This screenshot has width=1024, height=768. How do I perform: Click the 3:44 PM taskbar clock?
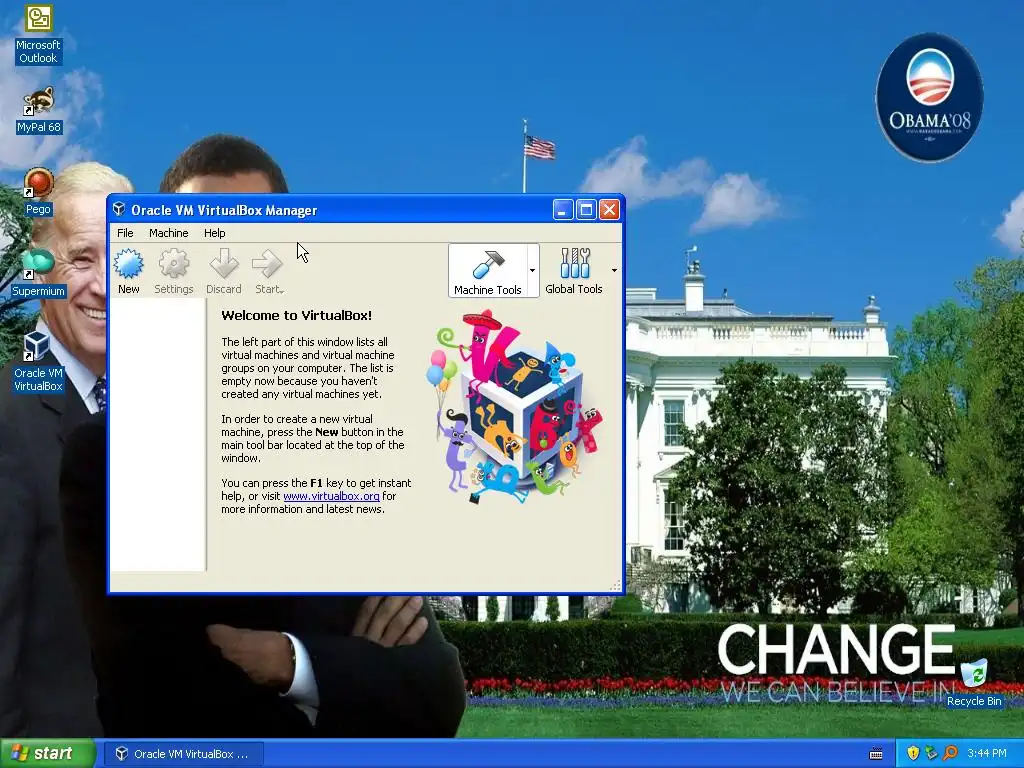987,754
